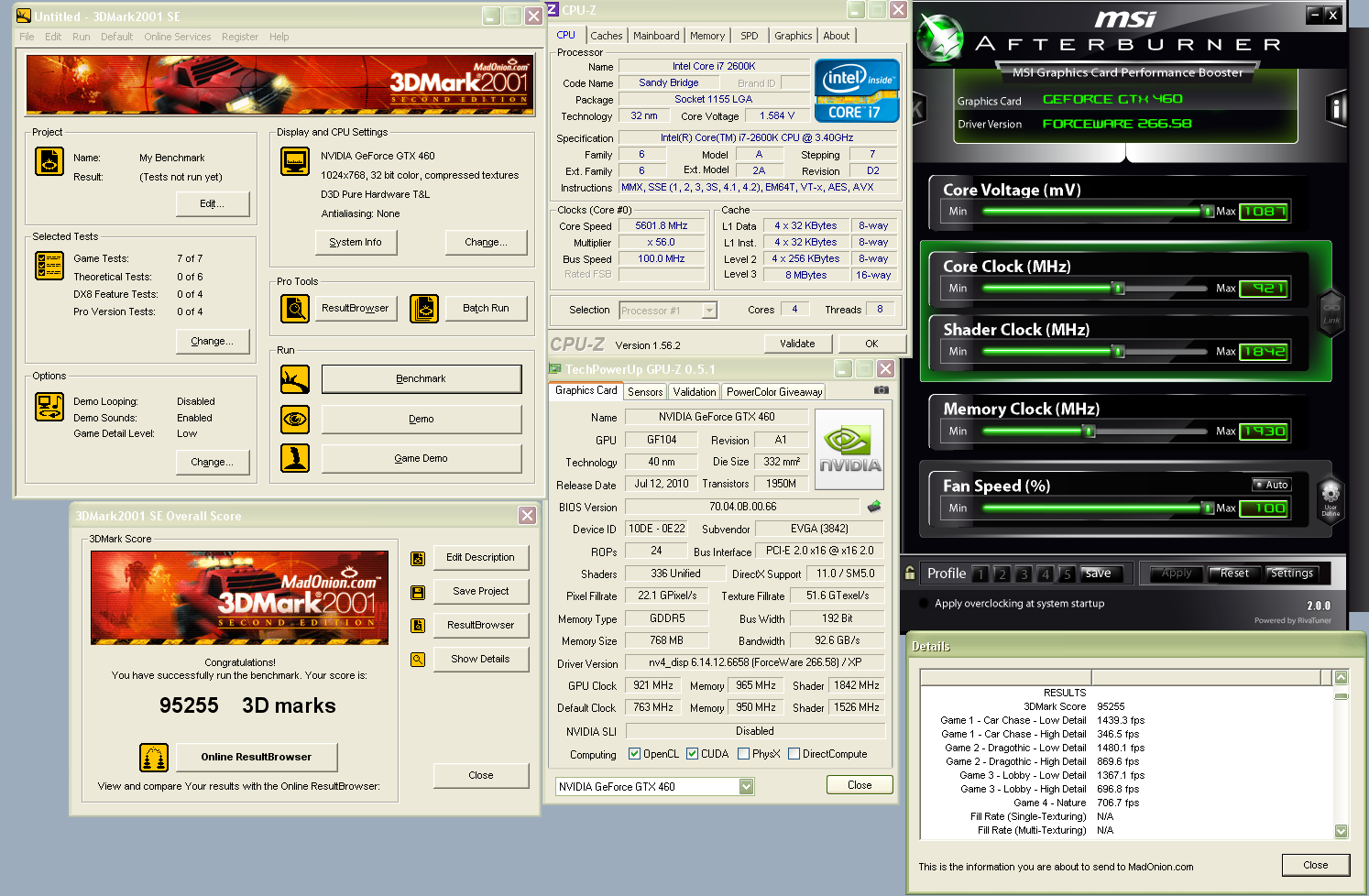Toggle the PhysX checkbox in GPU-Z

click(x=743, y=754)
